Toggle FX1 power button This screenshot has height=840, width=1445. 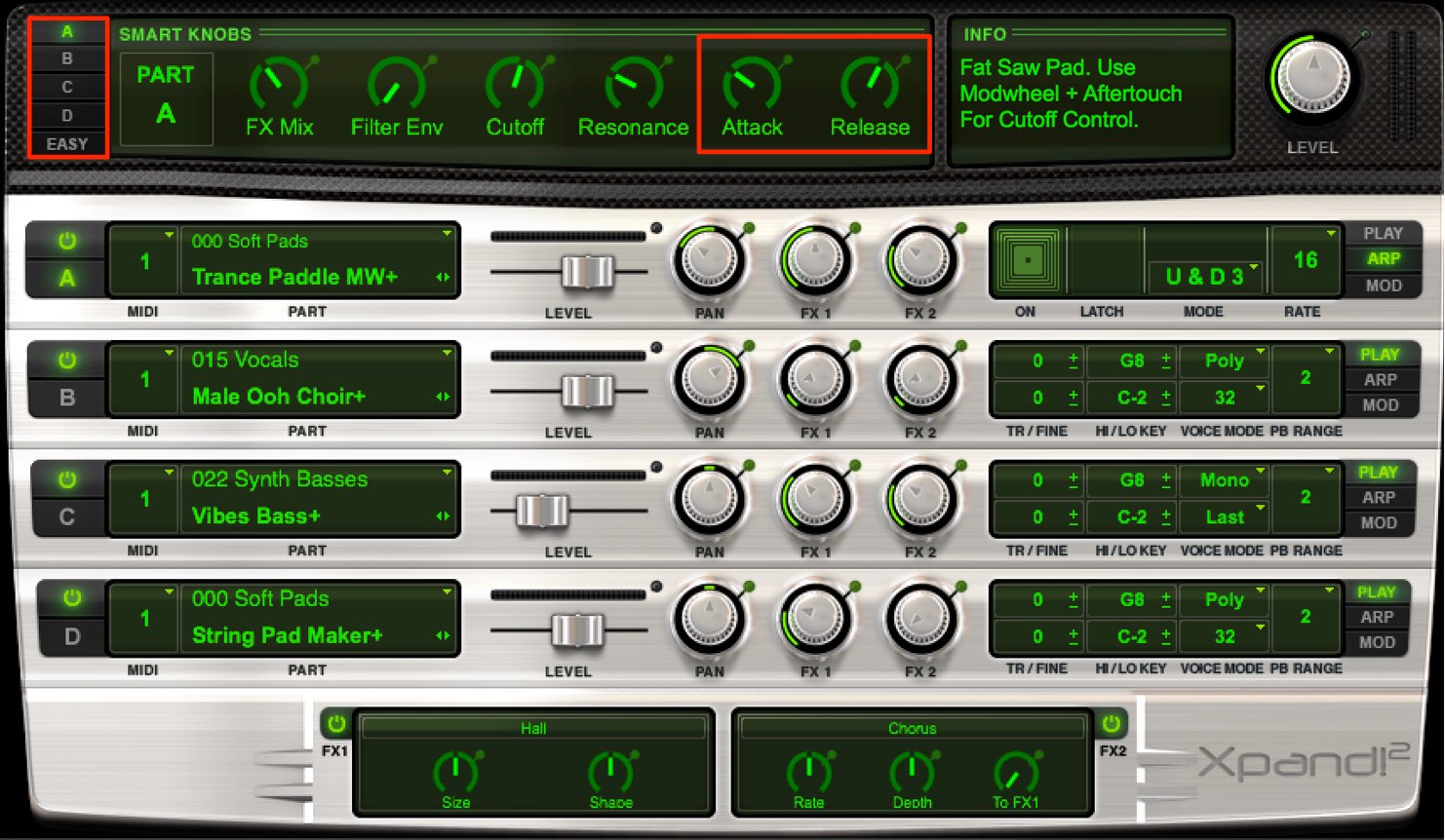point(335,724)
